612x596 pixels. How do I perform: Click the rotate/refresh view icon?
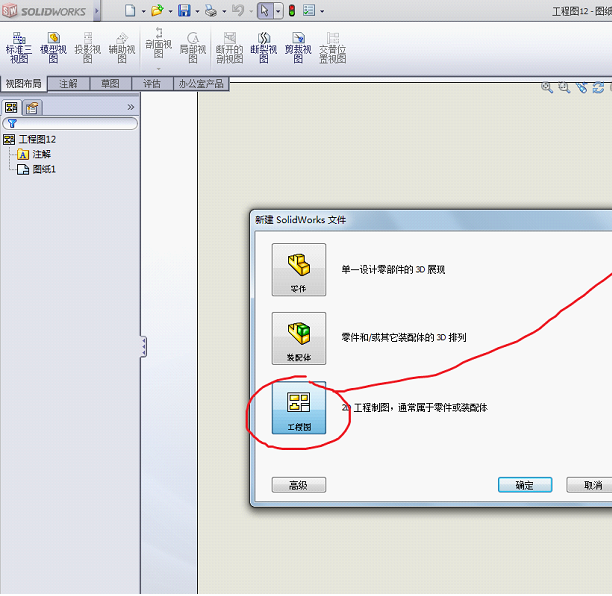pyautogui.click(x=598, y=87)
